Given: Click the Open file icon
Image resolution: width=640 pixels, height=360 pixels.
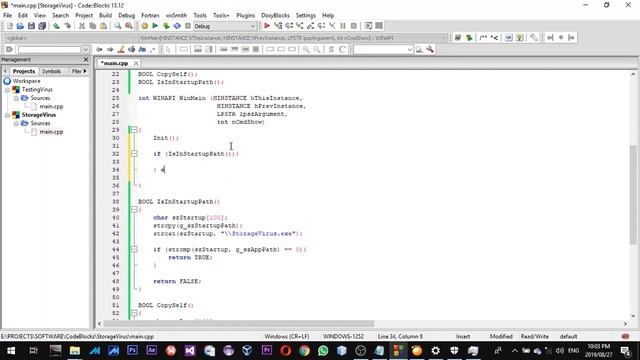Looking at the screenshot, I should [20, 26].
